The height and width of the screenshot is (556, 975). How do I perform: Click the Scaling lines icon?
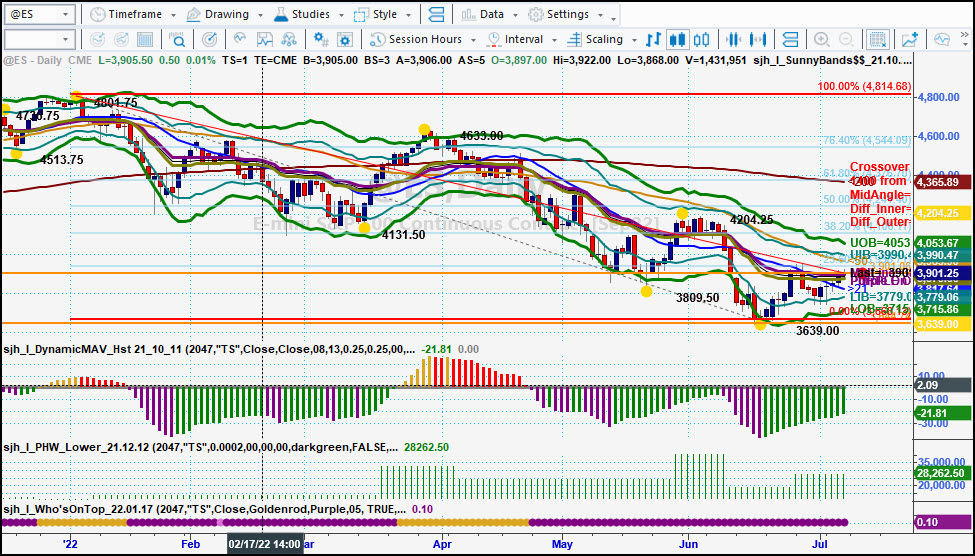575,40
